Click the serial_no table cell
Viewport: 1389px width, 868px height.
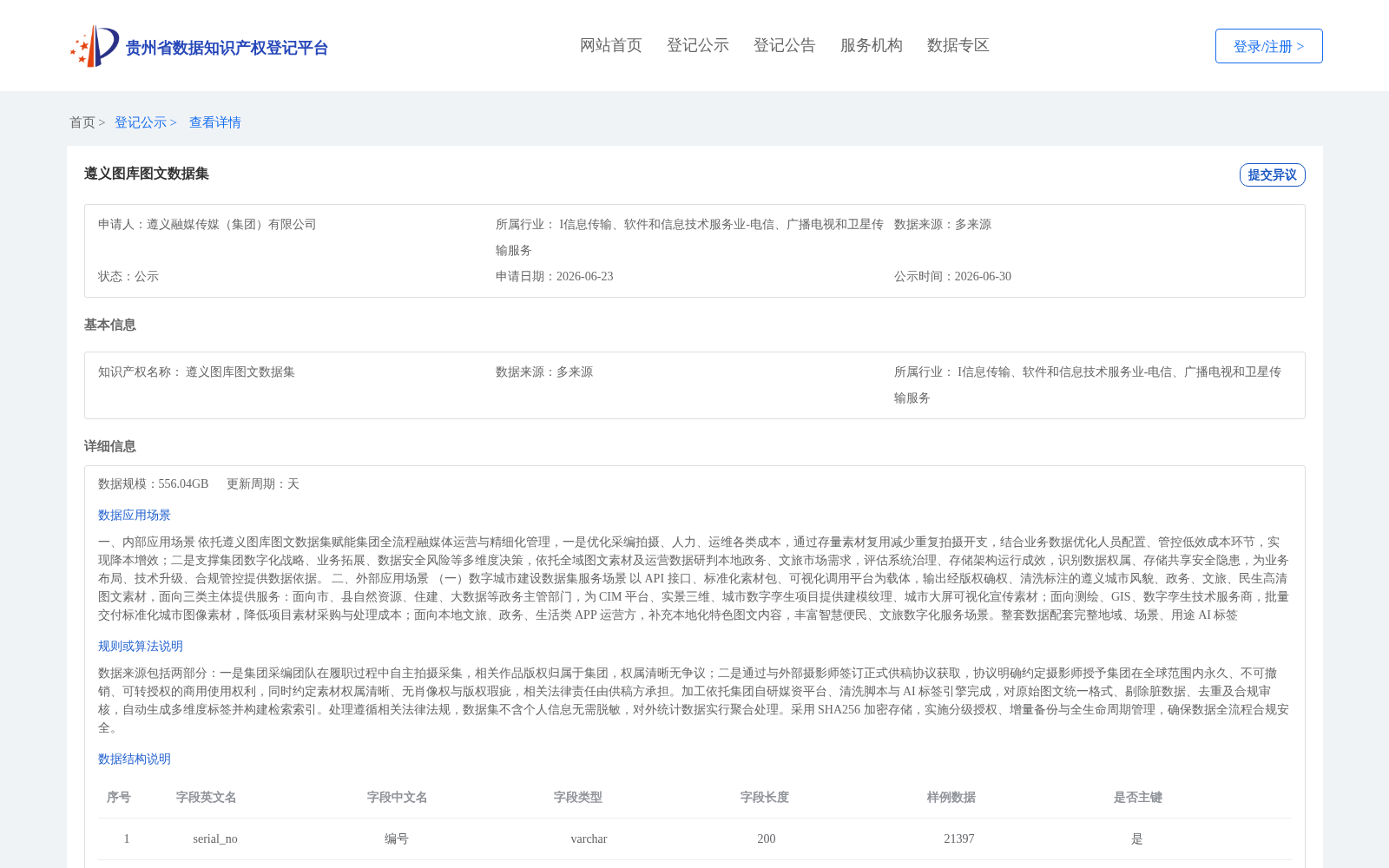[215, 838]
